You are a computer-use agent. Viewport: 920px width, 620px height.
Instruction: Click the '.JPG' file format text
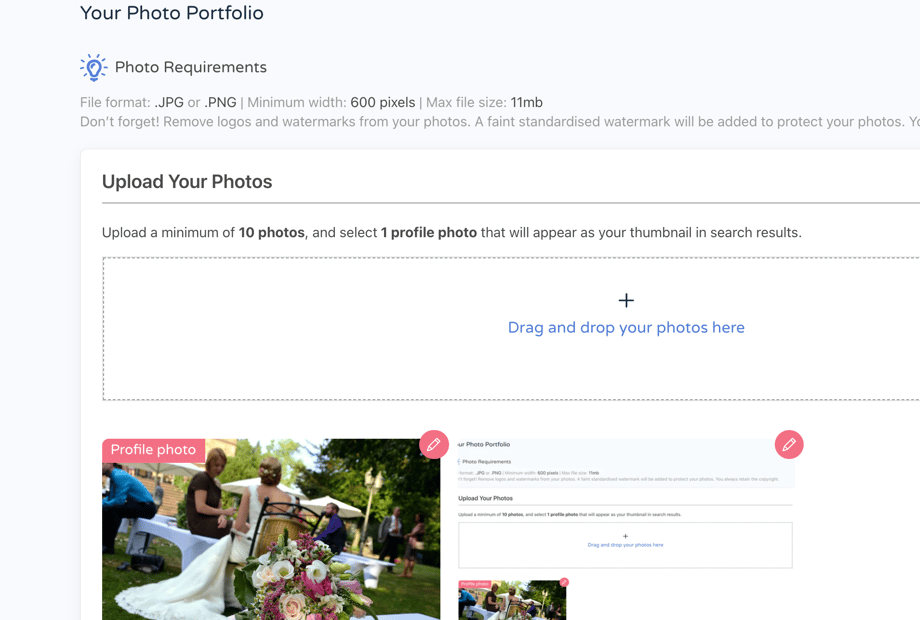click(169, 103)
